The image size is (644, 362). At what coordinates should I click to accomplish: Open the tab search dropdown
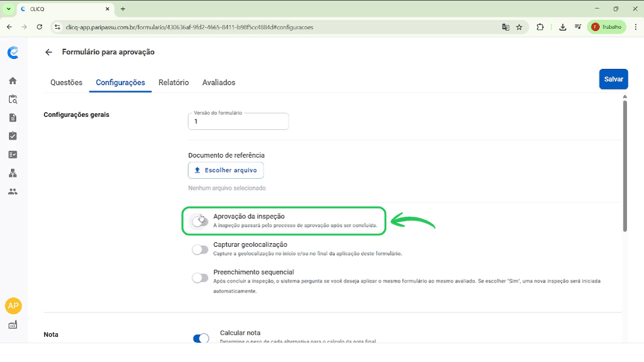[8, 9]
